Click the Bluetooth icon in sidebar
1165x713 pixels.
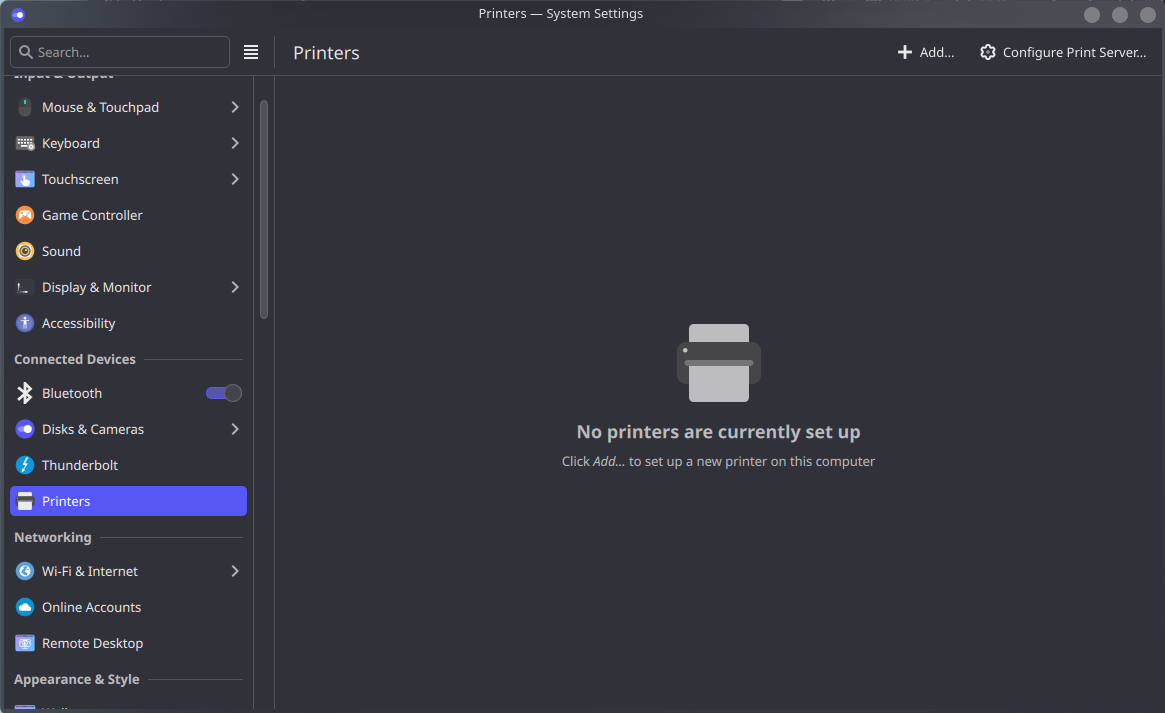click(x=25, y=393)
